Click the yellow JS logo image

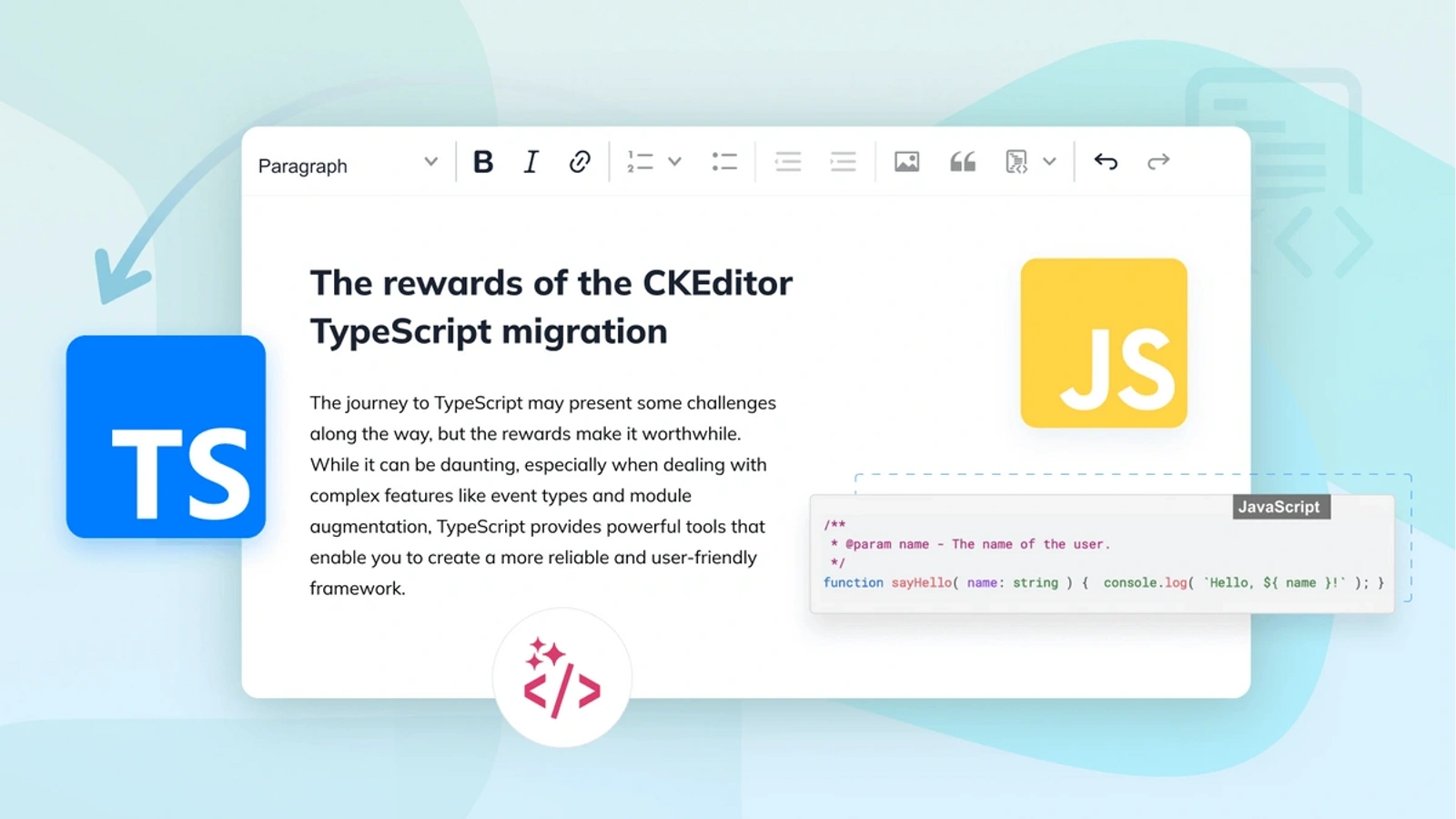click(1104, 343)
